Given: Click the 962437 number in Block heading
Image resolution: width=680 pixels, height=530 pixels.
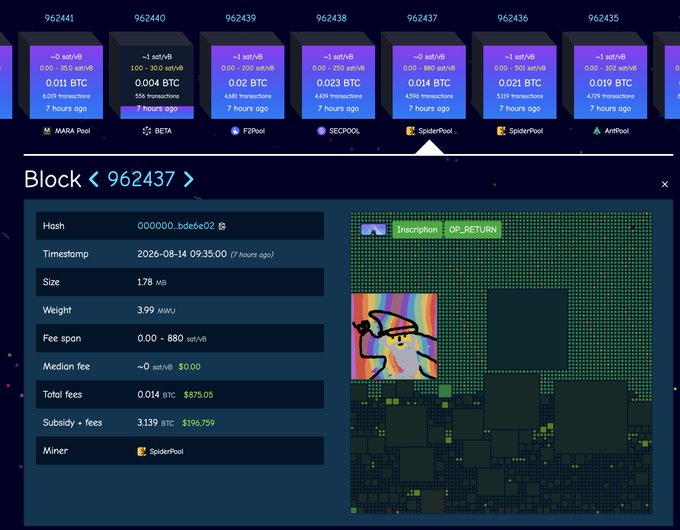Looking at the screenshot, I should coord(141,179).
